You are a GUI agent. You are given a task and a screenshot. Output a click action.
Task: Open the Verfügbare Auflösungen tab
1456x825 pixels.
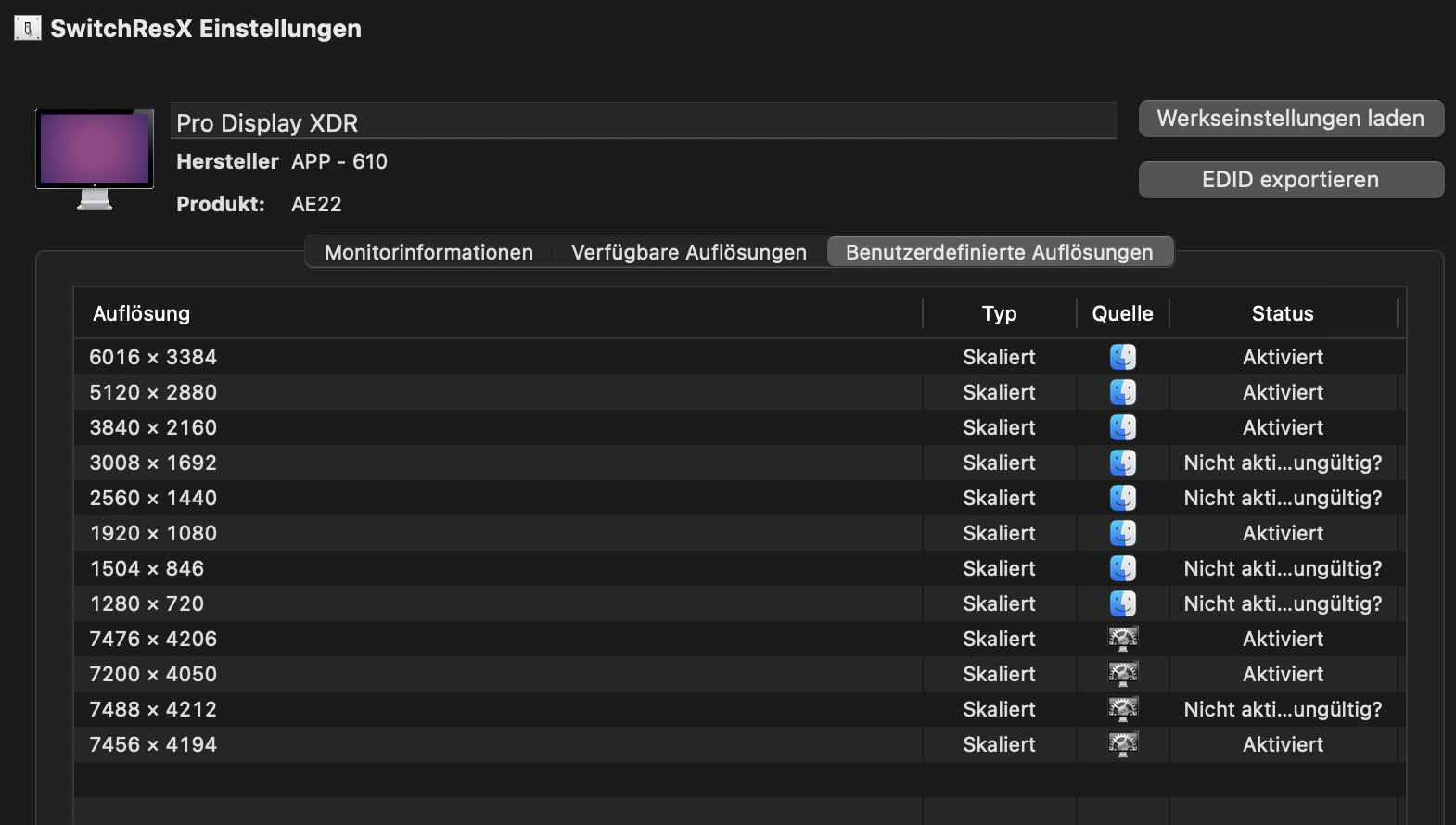(x=688, y=252)
